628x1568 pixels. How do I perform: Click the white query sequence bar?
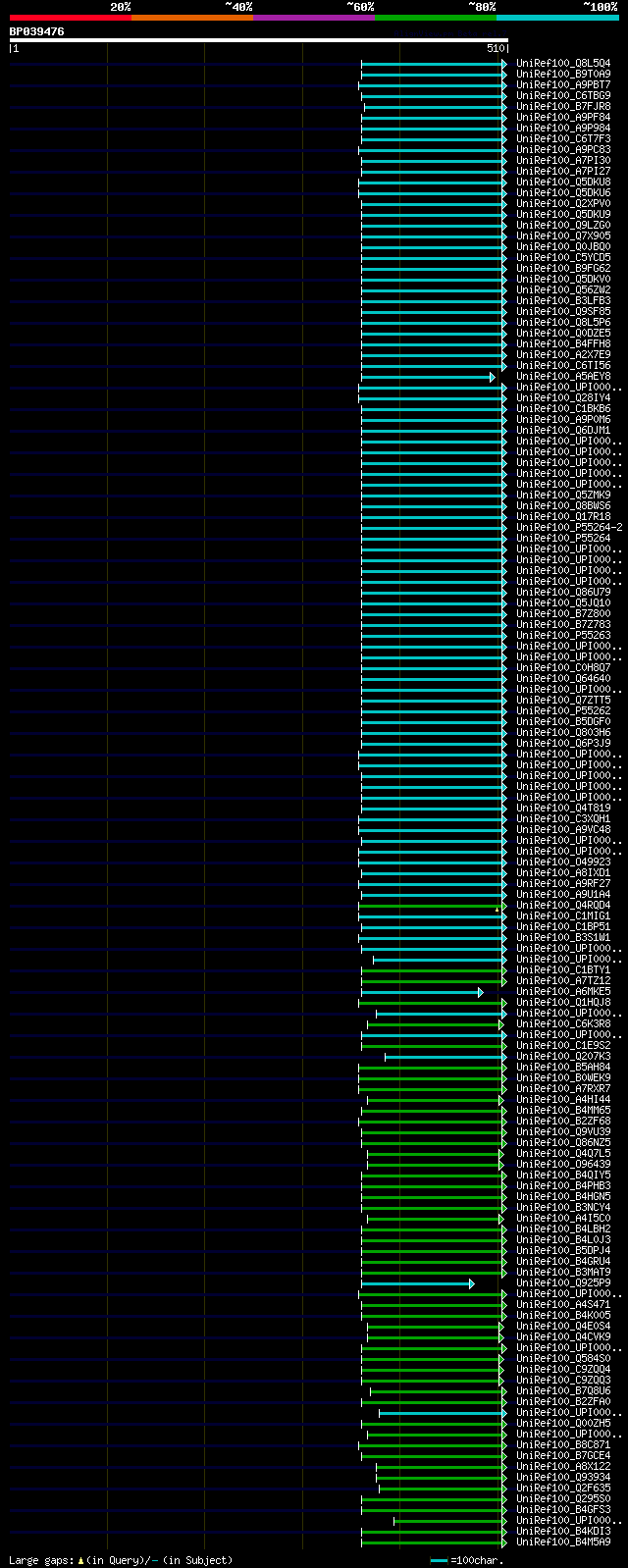[258, 40]
